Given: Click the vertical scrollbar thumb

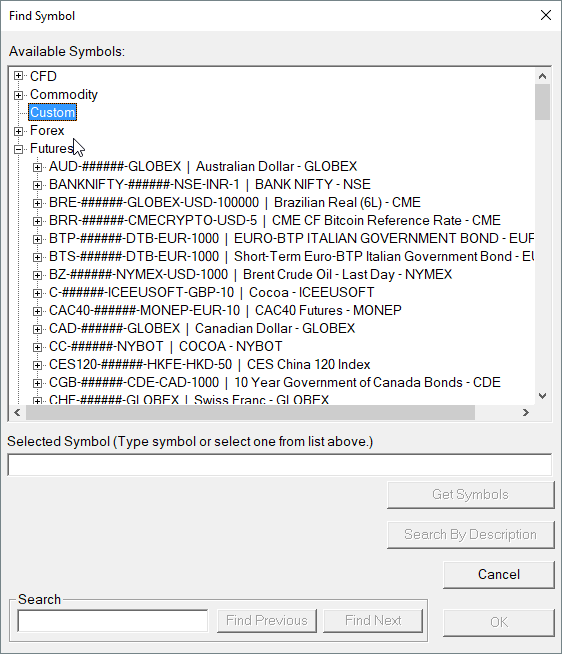Looking at the screenshot, I should 542,102.
